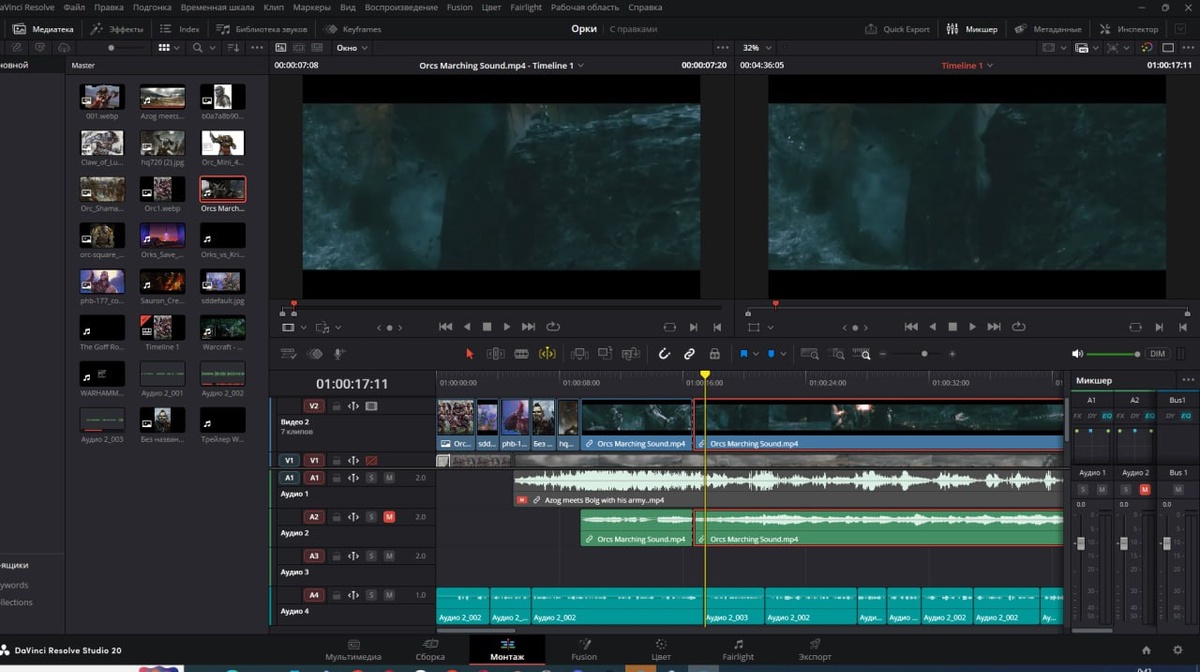Open the marker color dropdown arrow

(x=782, y=354)
